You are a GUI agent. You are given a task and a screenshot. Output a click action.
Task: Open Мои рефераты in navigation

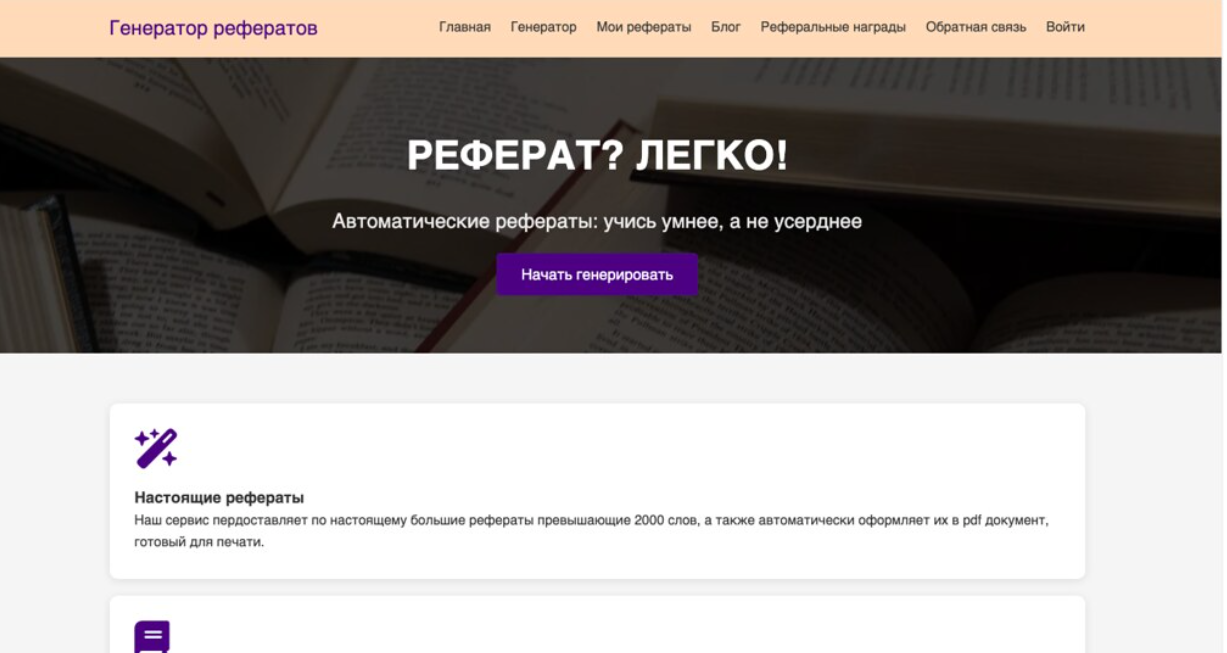(643, 27)
